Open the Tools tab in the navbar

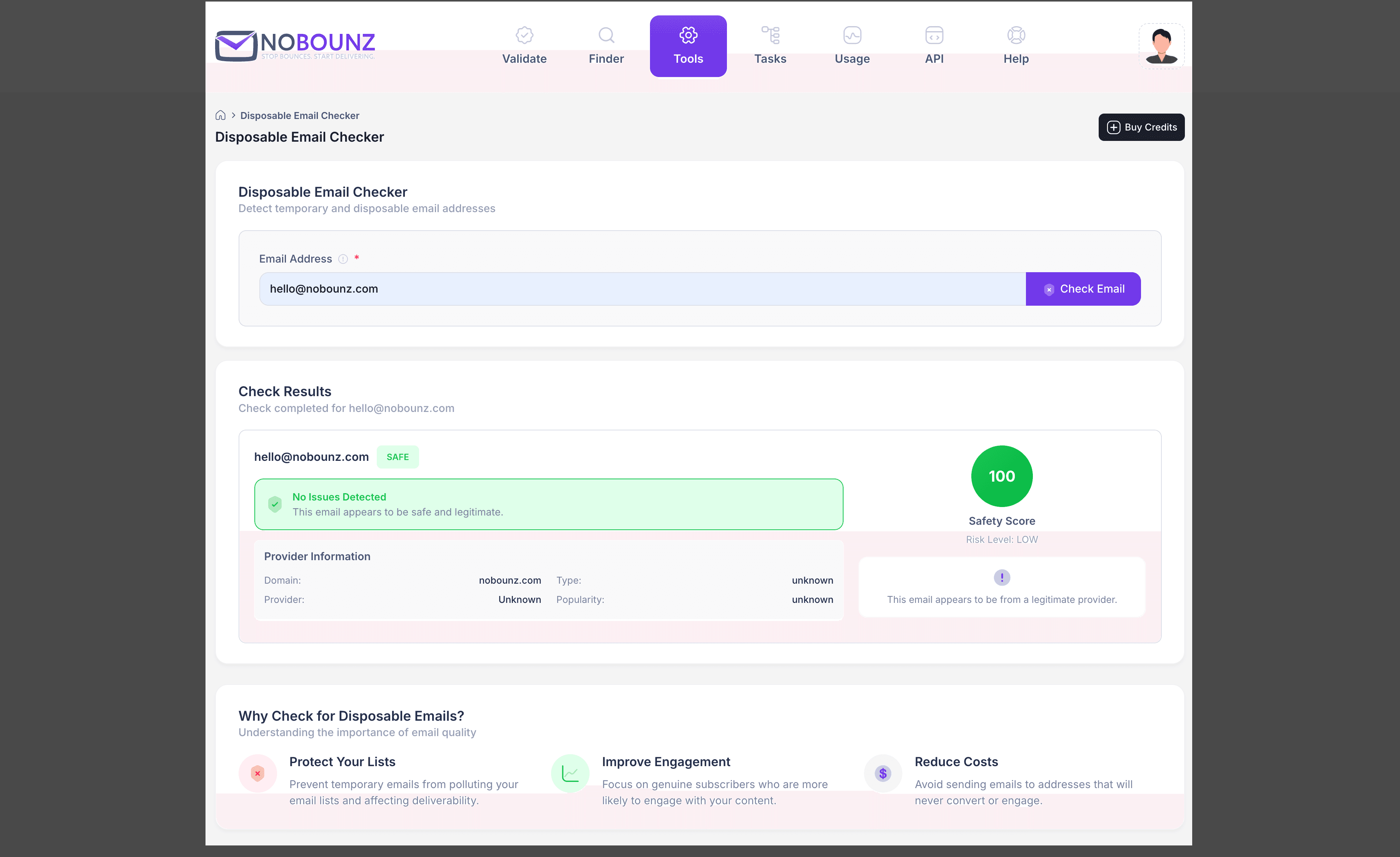click(688, 46)
